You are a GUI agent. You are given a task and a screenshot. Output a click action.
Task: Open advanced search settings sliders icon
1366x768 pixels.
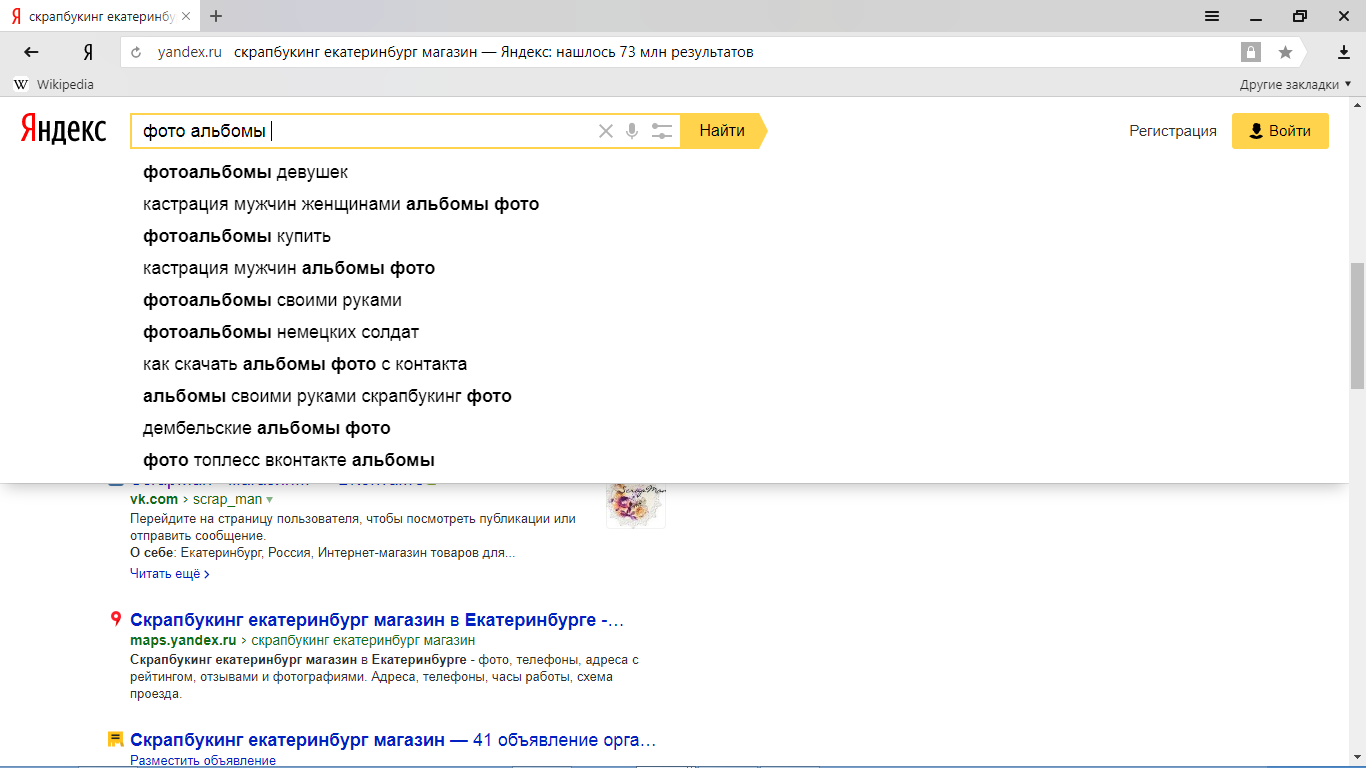click(661, 131)
